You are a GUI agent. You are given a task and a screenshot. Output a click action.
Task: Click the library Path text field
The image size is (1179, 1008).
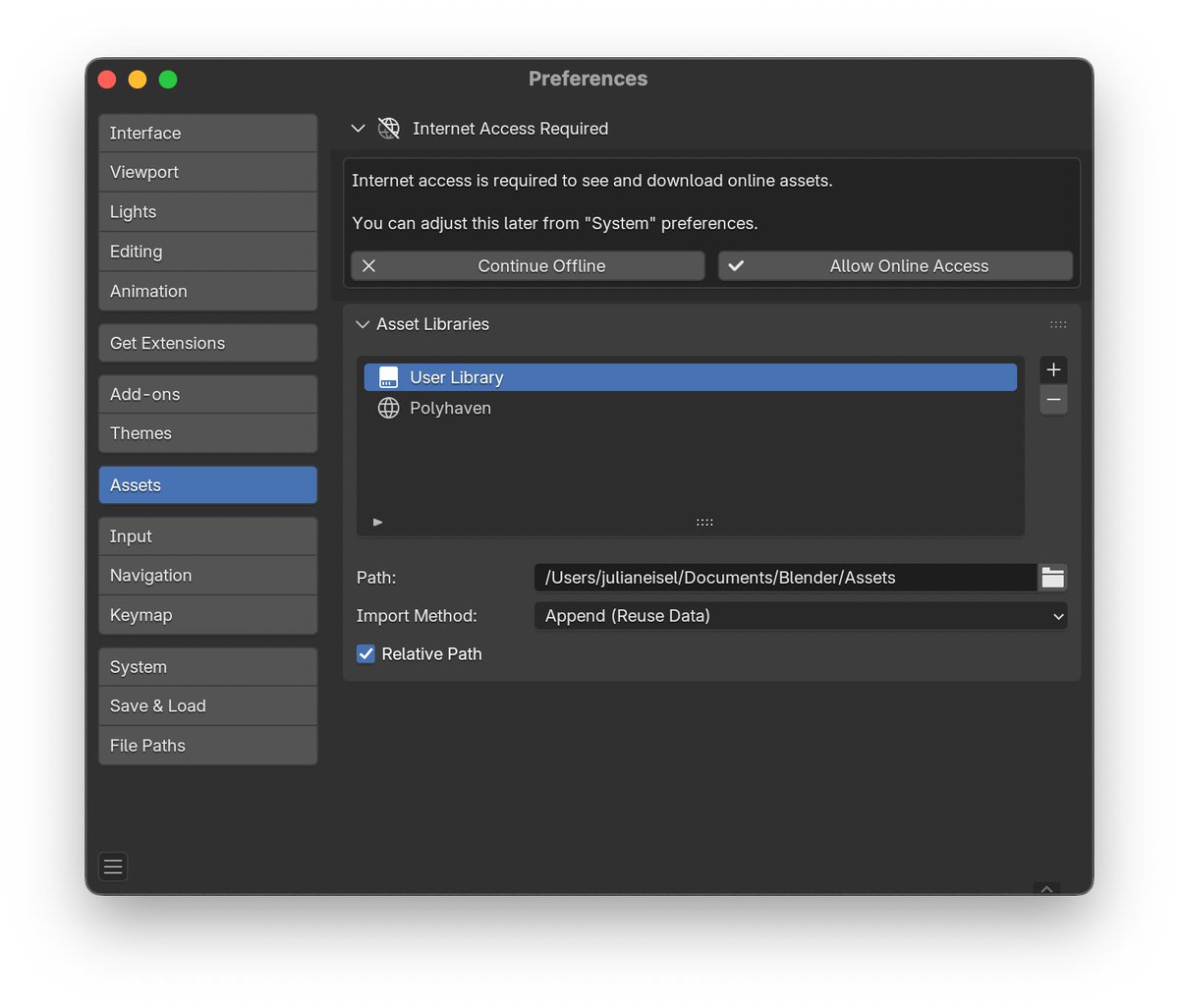click(786, 578)
